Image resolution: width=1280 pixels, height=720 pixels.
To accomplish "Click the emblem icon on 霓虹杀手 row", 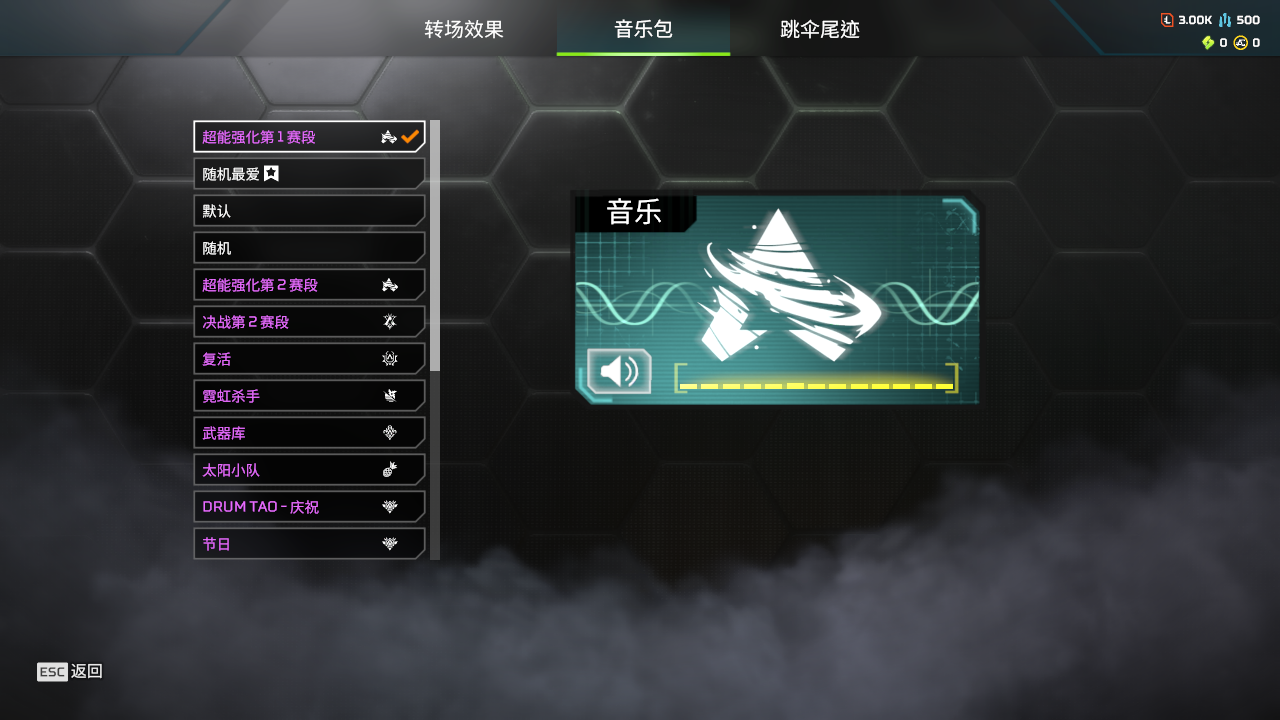I will click(390, 396).
